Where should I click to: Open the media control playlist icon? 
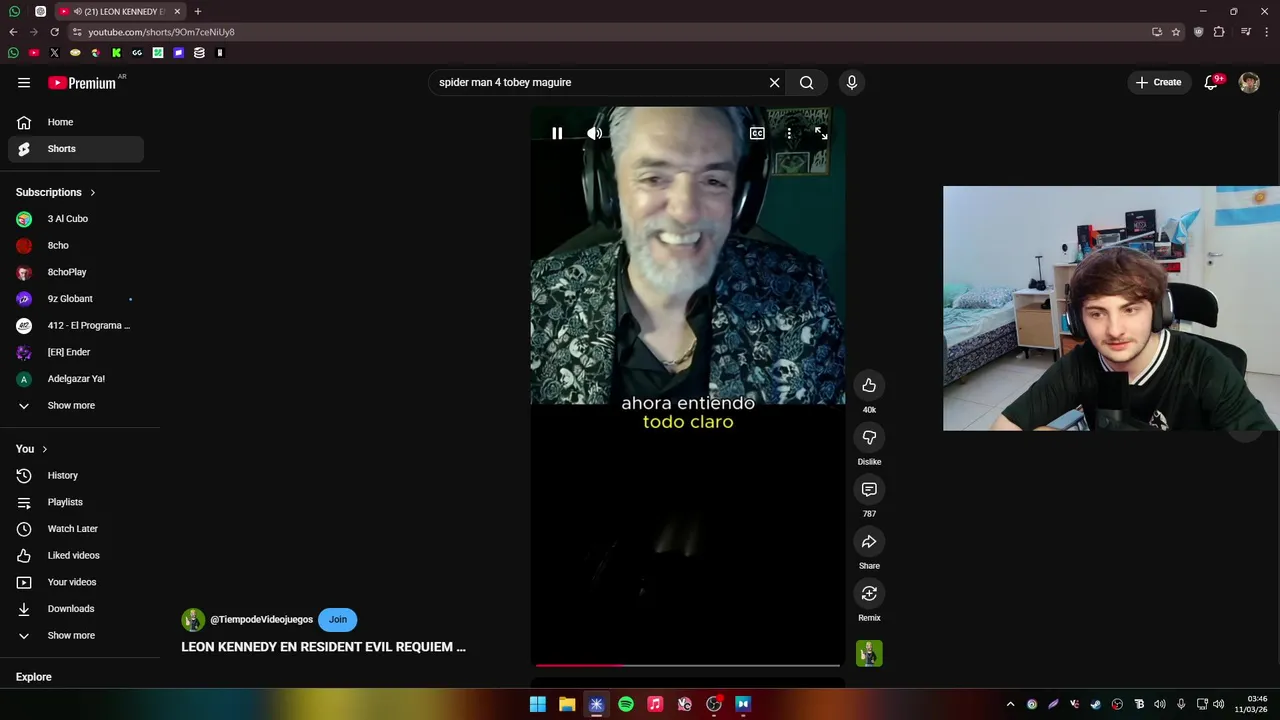pyautogui.click(x=1245, y=32)
